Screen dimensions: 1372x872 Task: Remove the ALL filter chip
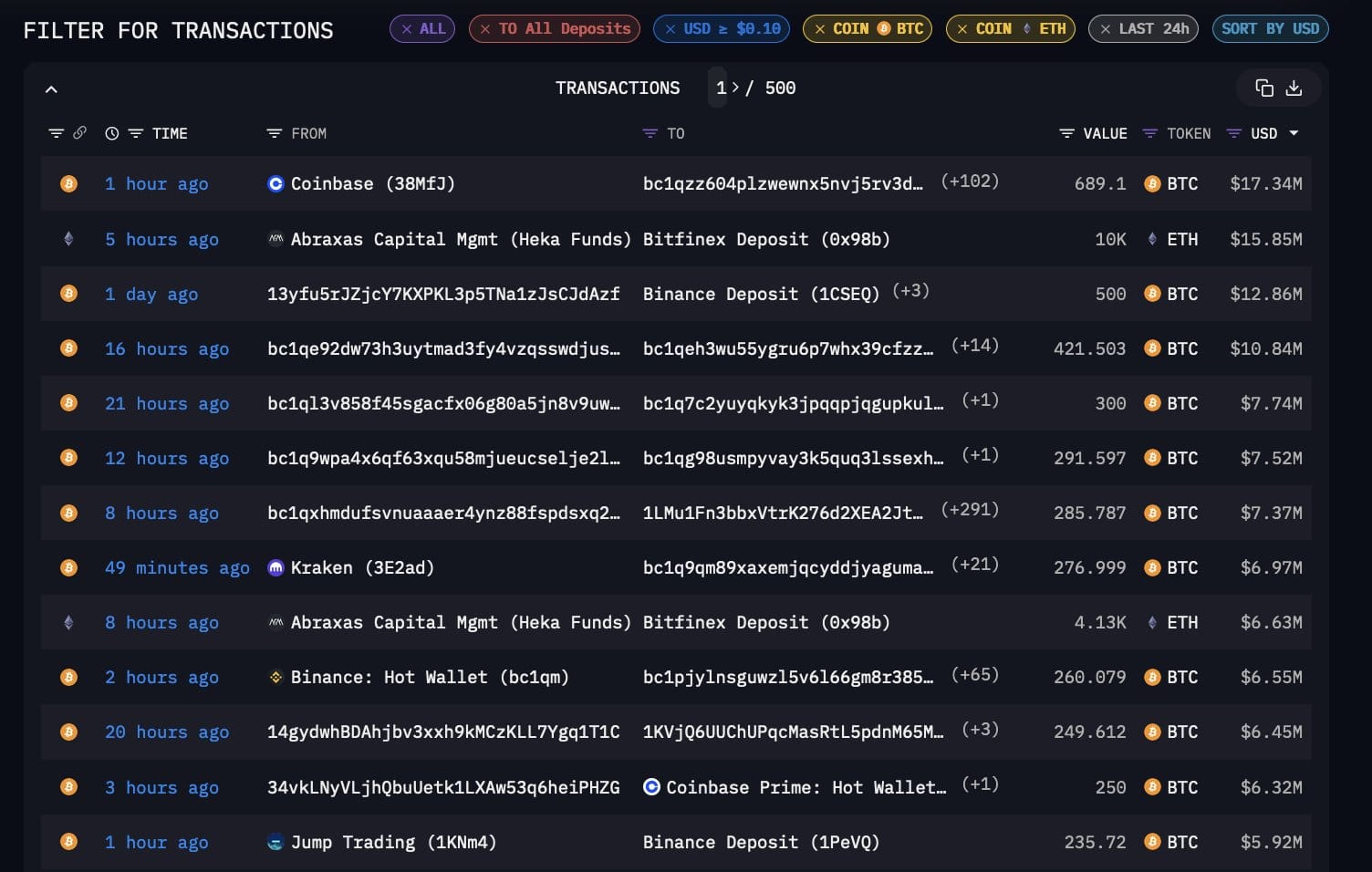click(407, 28)
